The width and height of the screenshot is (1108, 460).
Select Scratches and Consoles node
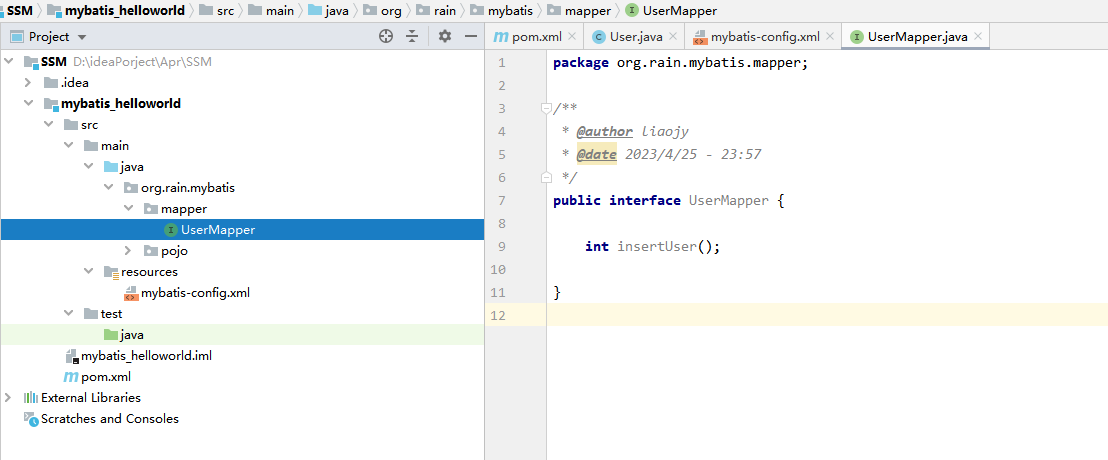click(242, 418)
